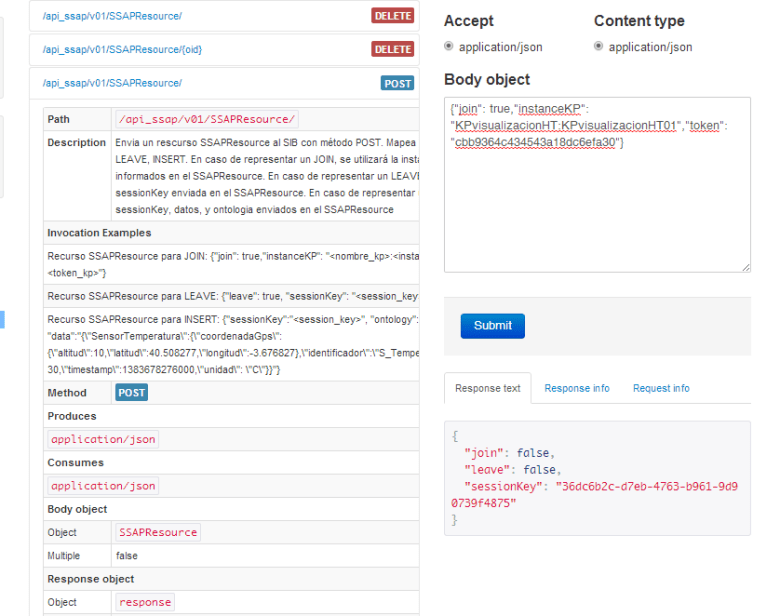The height and width of the screenshot is (616, 780).
Task: Select Accept application/json radio button
Action: pos(449,46)
